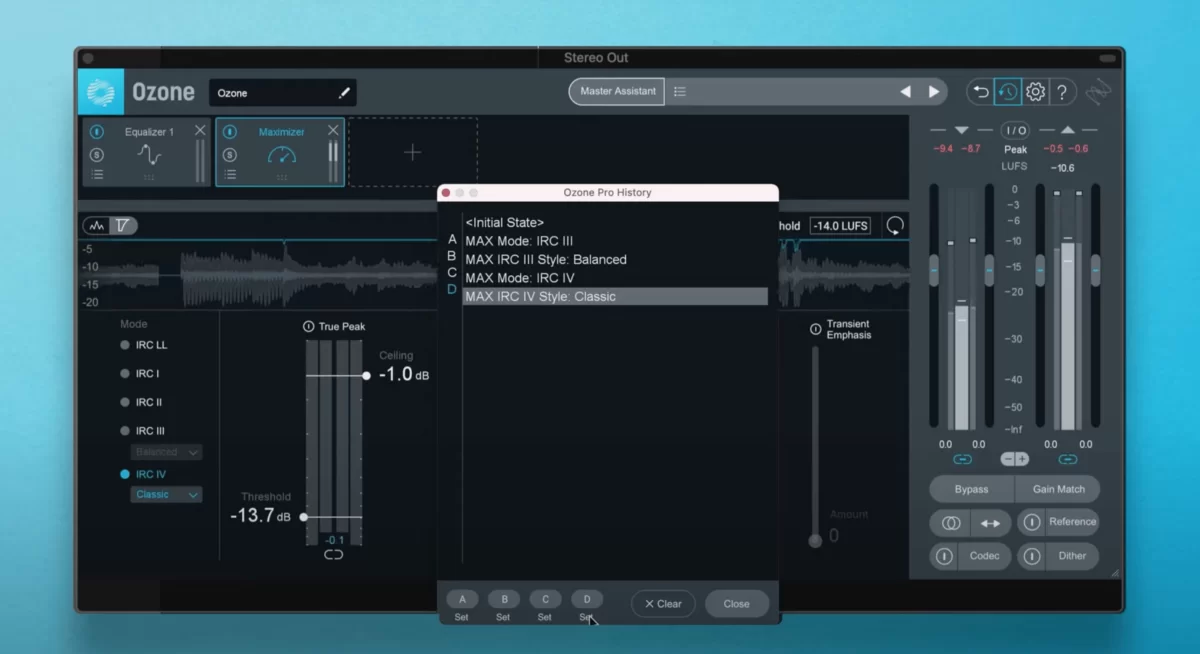Solo the Maximizer module
The width and height of the screenshot is (1200, 654).
pyautogui.click(x=230, y=155)
